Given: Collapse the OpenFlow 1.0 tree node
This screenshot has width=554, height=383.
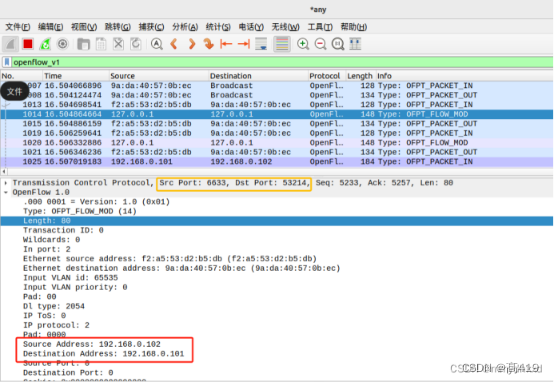Looking at the screenshot, I should tap(6, 193).
